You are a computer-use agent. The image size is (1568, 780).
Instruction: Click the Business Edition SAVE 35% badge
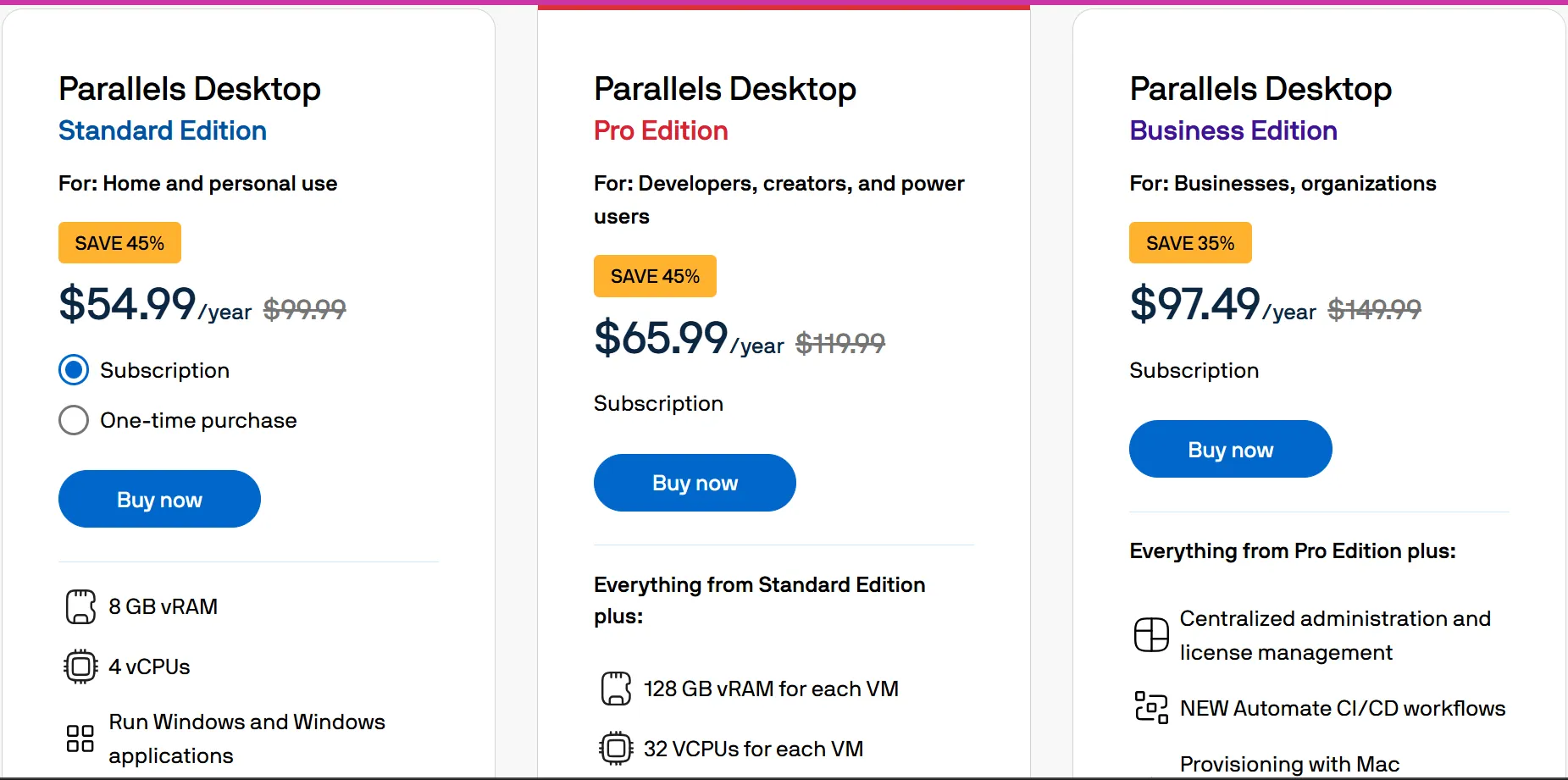click(x=1190, y=243)
